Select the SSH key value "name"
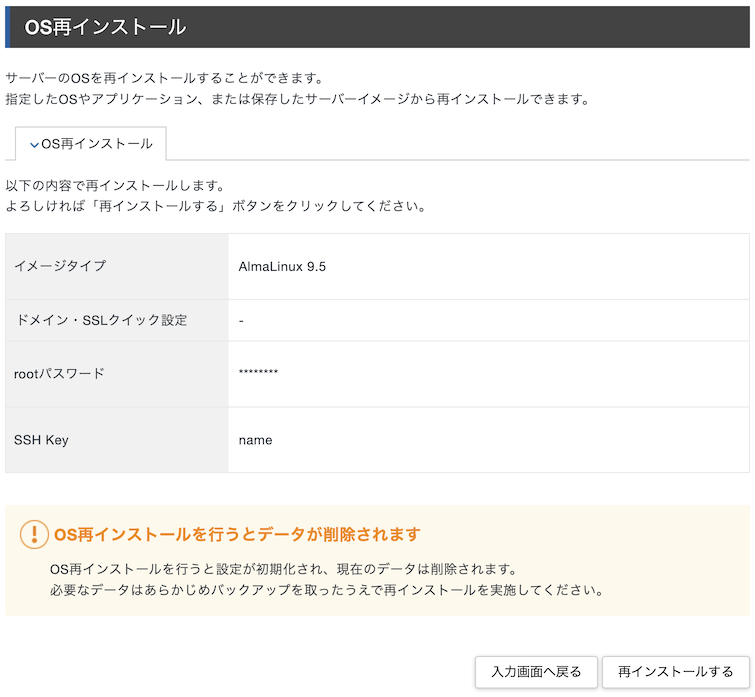The image size is (755, 697). pos(255,440)
